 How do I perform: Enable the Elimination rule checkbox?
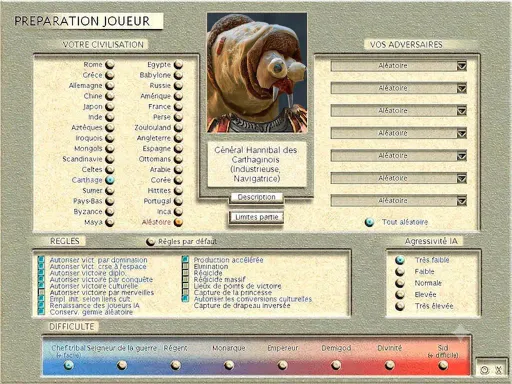pos(185,266)
